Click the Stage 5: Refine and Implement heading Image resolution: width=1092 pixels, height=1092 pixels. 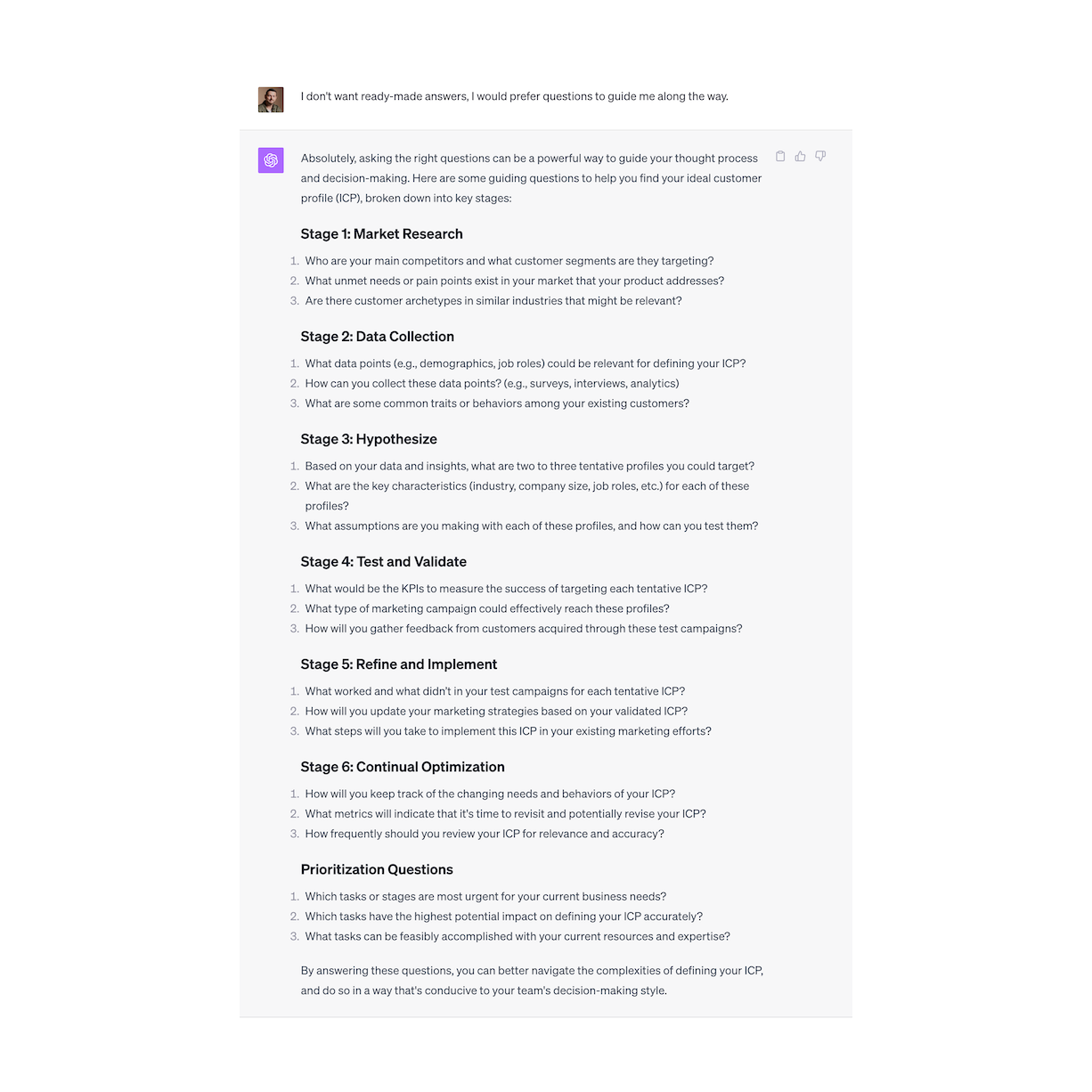(398, 664)
